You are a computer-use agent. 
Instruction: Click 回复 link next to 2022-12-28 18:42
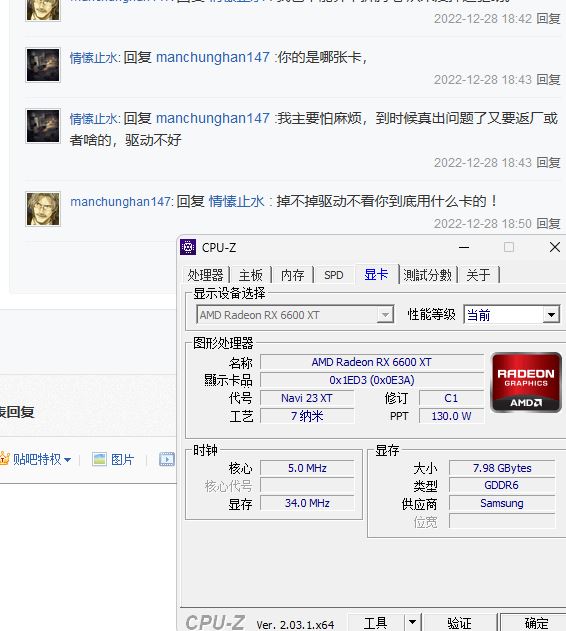[548, 19]
